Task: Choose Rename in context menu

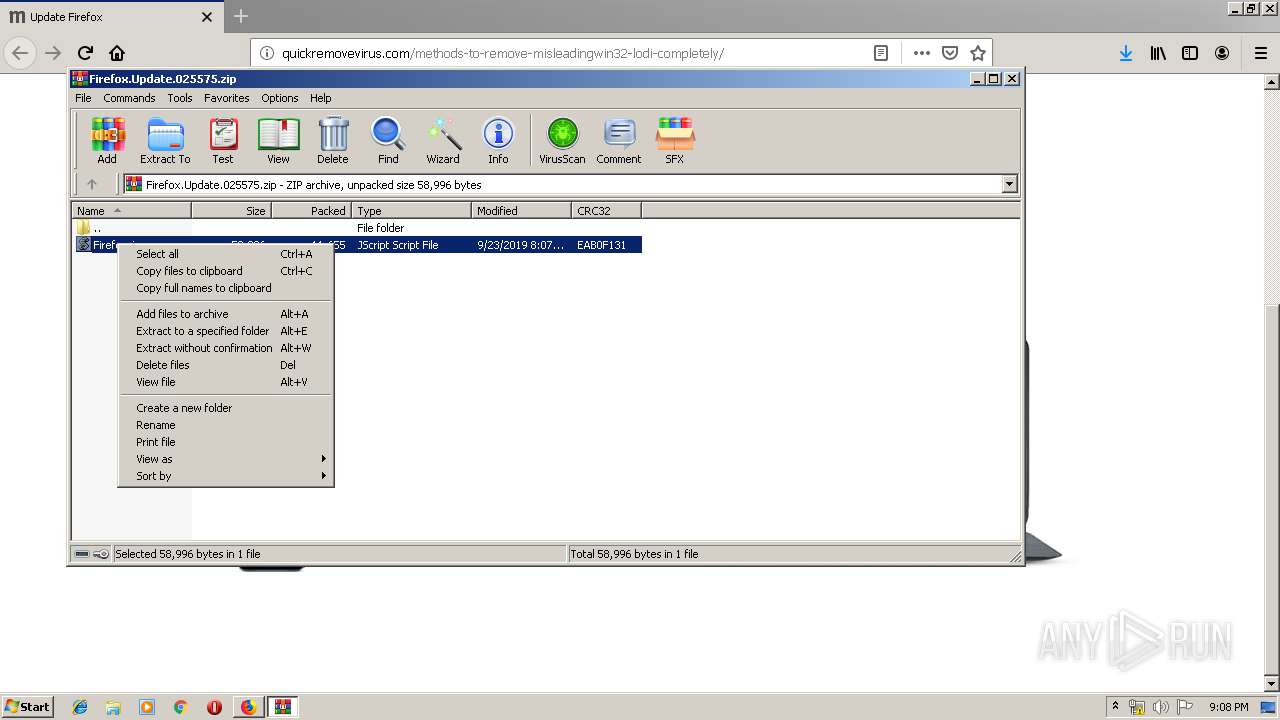Action: pyautogui.click(x=226, y=425)
